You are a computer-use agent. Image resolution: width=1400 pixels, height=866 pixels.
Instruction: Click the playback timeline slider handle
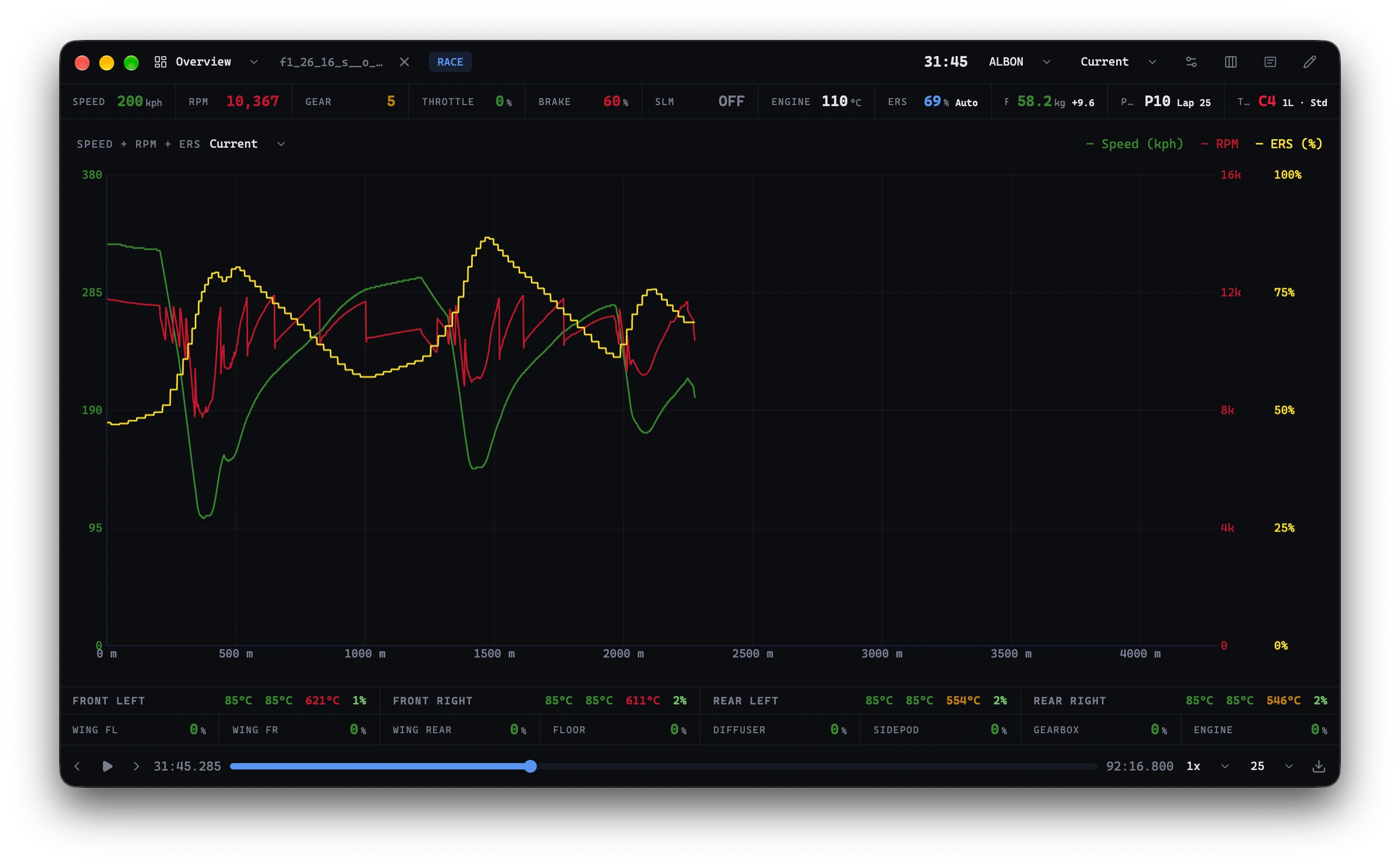[x=531, y=766]
